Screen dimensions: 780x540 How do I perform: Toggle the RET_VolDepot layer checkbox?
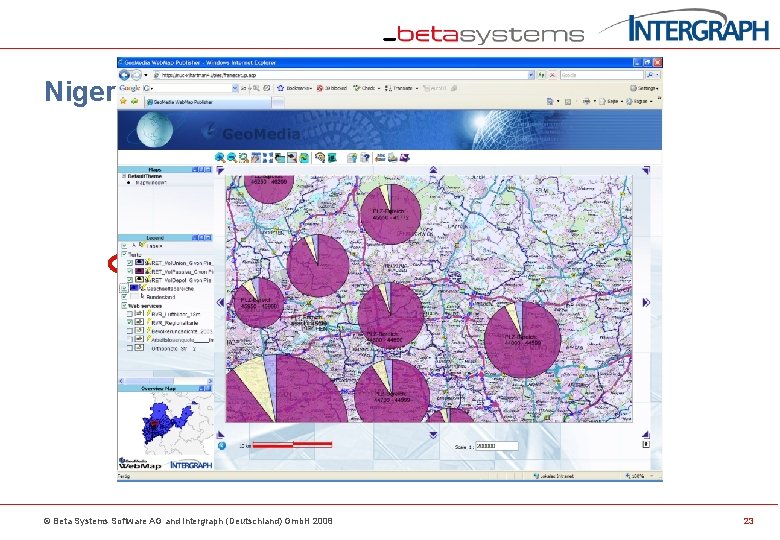pos(130,280)
